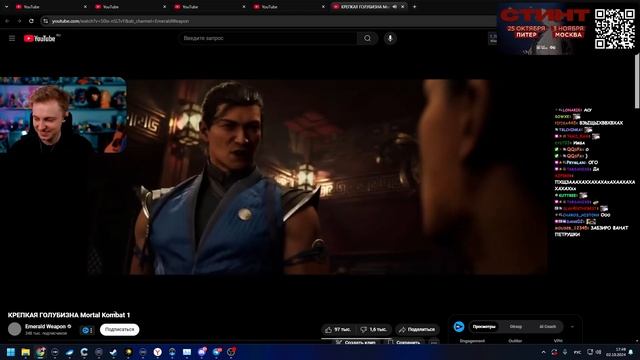Open the Windows Start menu

tap(11, 352)
